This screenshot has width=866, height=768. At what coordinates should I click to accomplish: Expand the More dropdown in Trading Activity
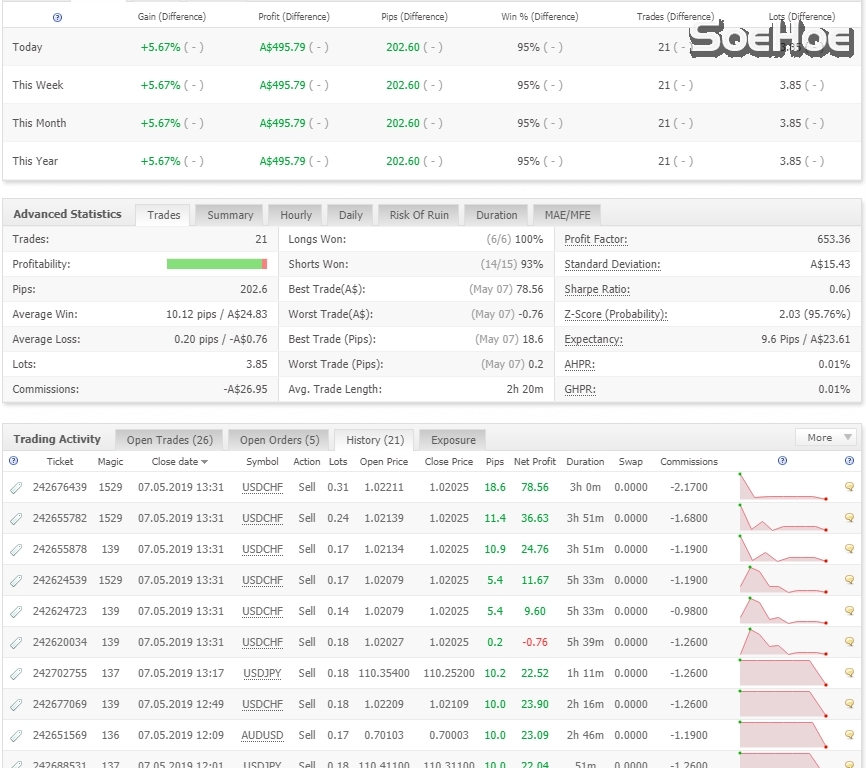(x=825, y=438)
